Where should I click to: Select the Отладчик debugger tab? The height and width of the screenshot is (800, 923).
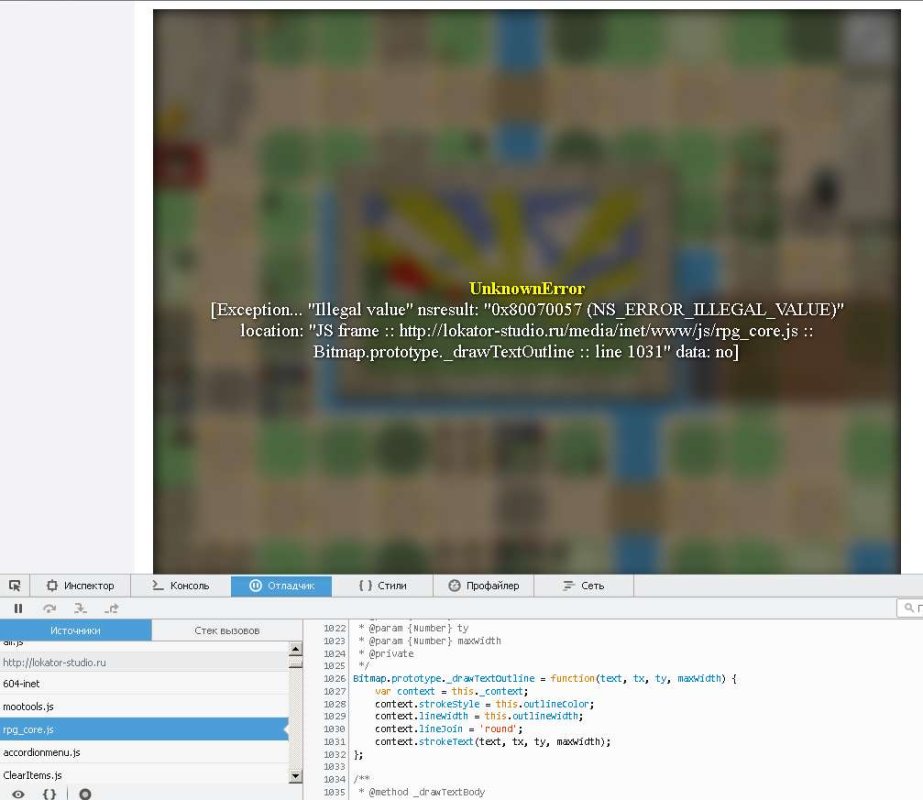(281, 586)
